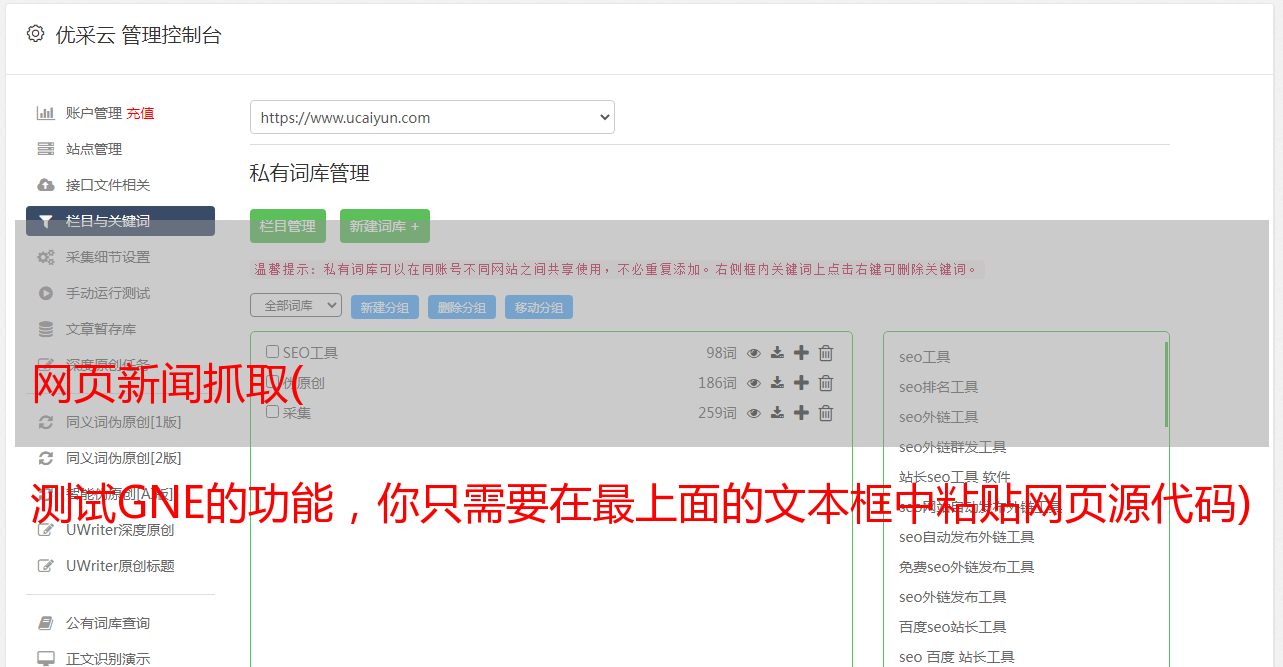Select keyword seo外链工具

tap(939, 417)
